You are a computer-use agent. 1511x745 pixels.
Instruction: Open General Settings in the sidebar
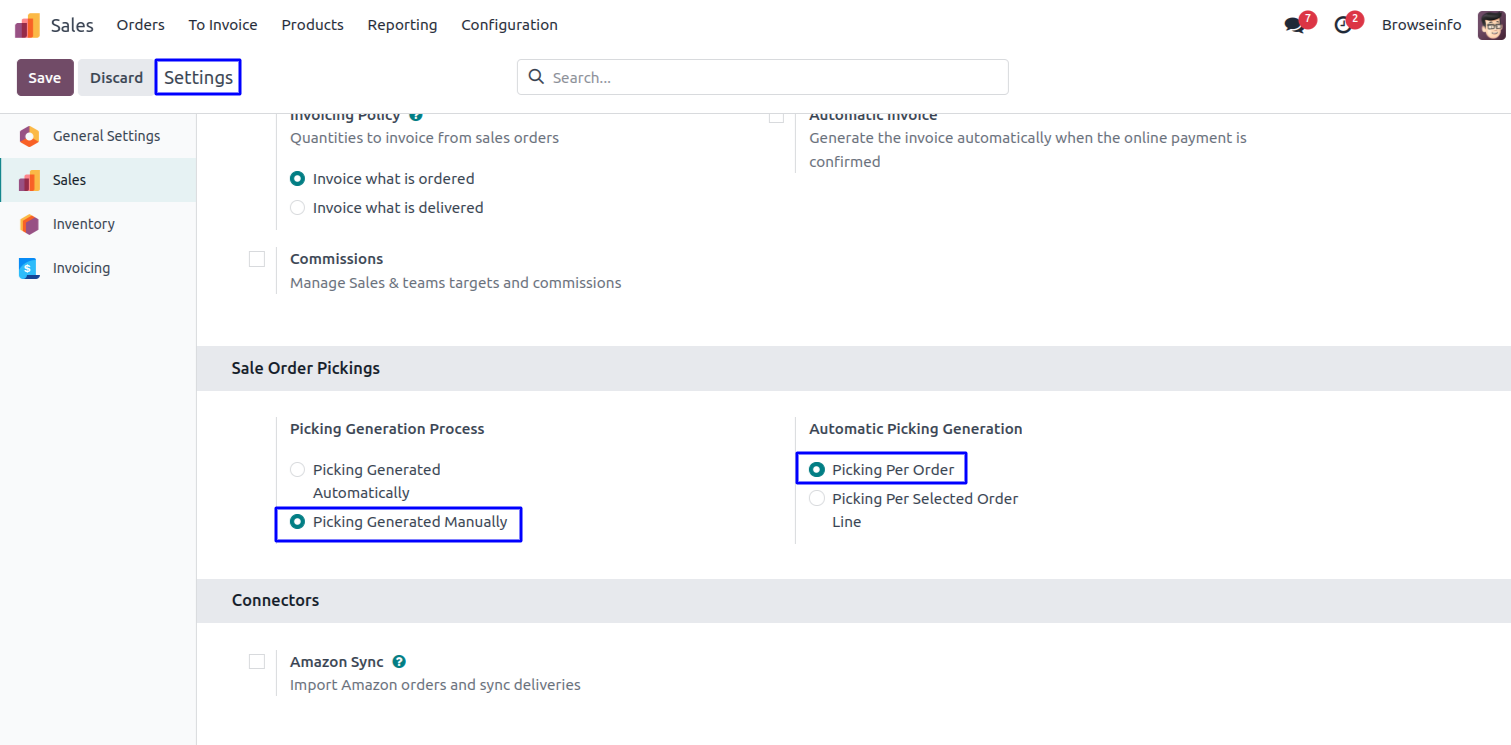(x=106, y=136)
